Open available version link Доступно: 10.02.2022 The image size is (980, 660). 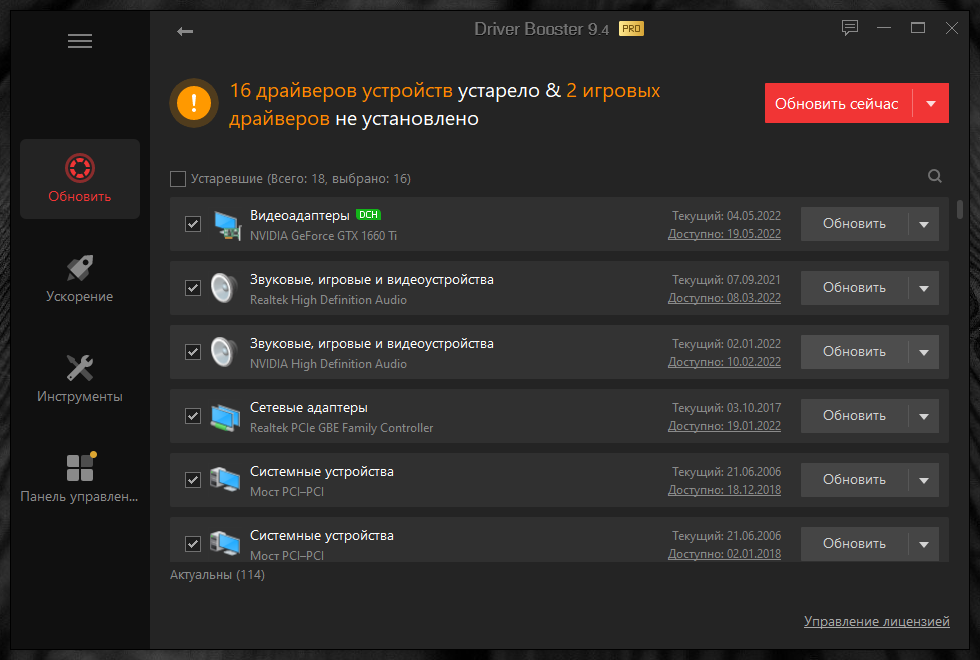pos(724,362)
